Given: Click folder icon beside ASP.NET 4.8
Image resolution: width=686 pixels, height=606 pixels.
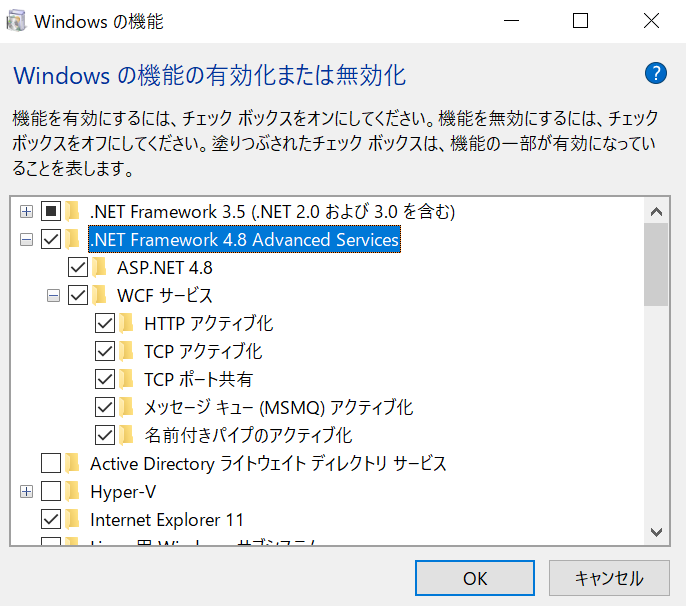Looking at the screenshot, I should click(99, 268).
